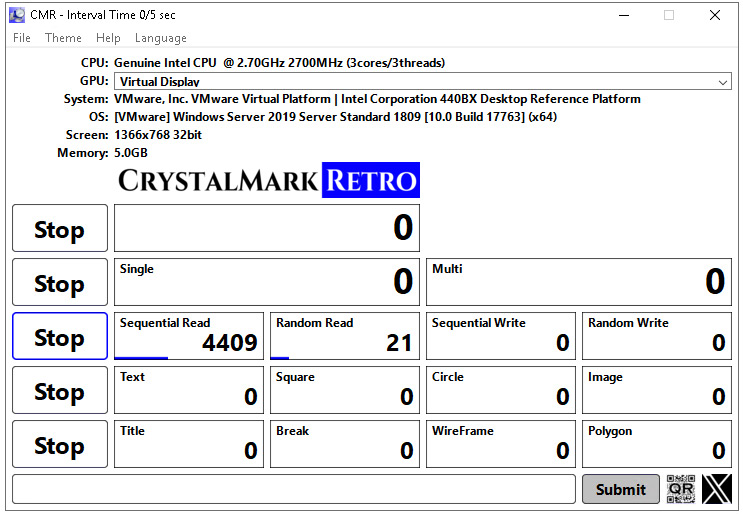Click the Memory value 5.0GB
This screenshot has width=743, height=514.
[131, 153]
